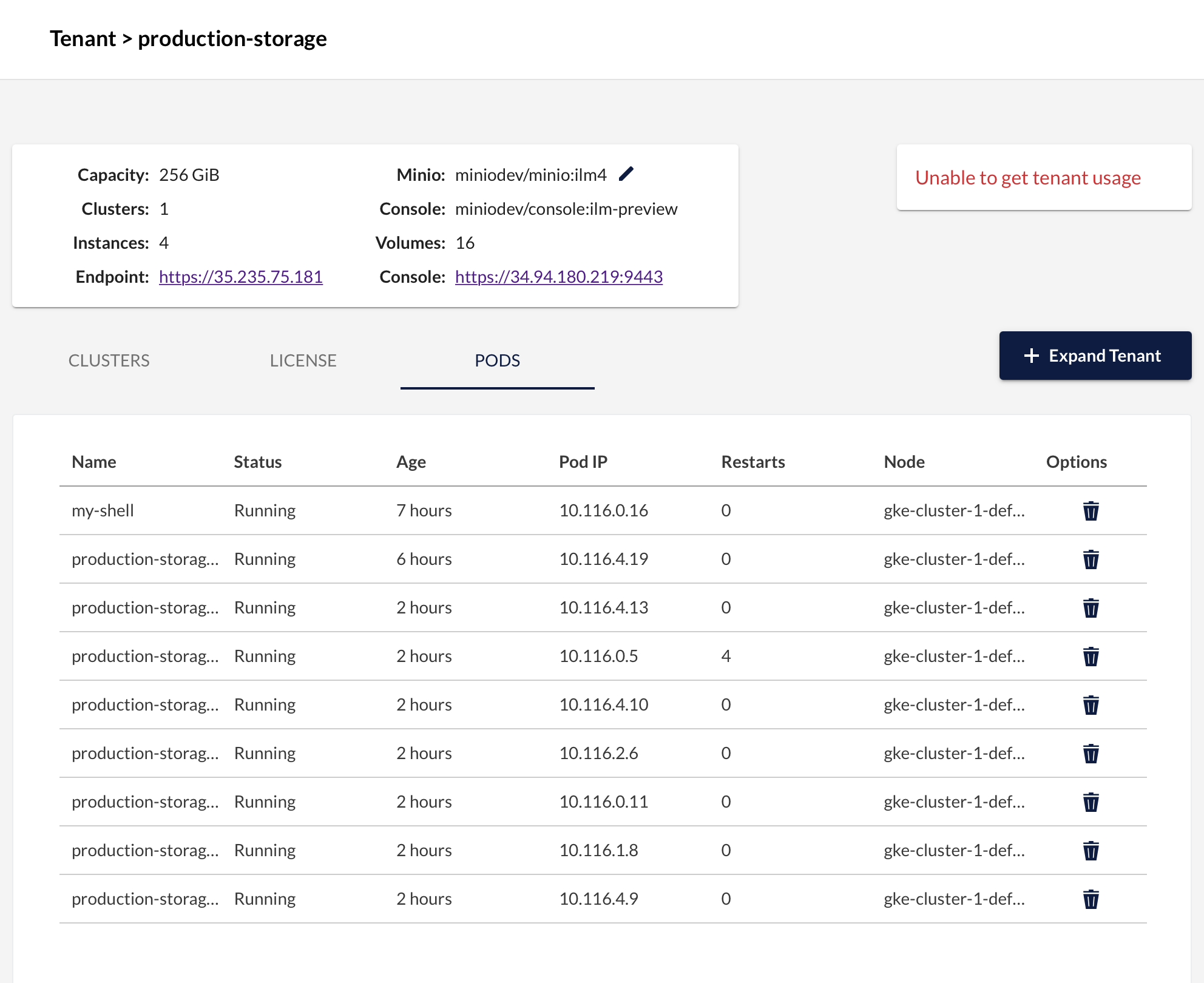The height and width of the screenshot is (983, 1204).
Task: Click trash icon for pod with IP 10.116.0.11
Action: 1091,802
